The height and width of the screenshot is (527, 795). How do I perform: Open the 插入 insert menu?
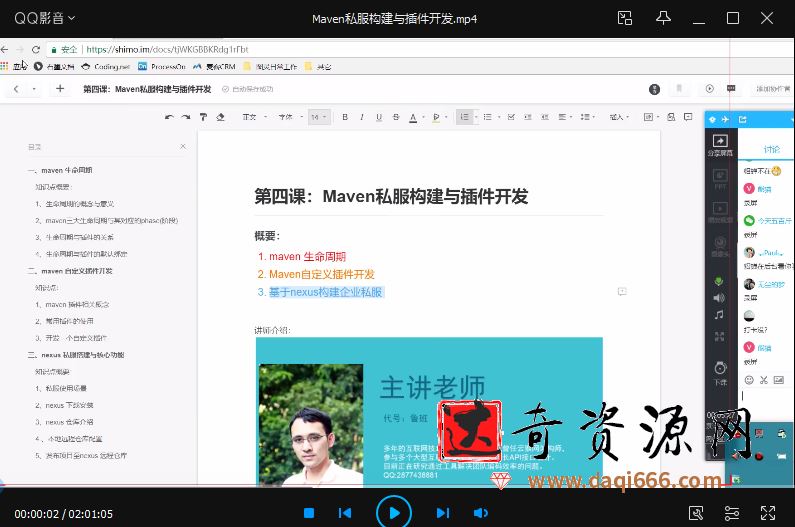[619, 117]
